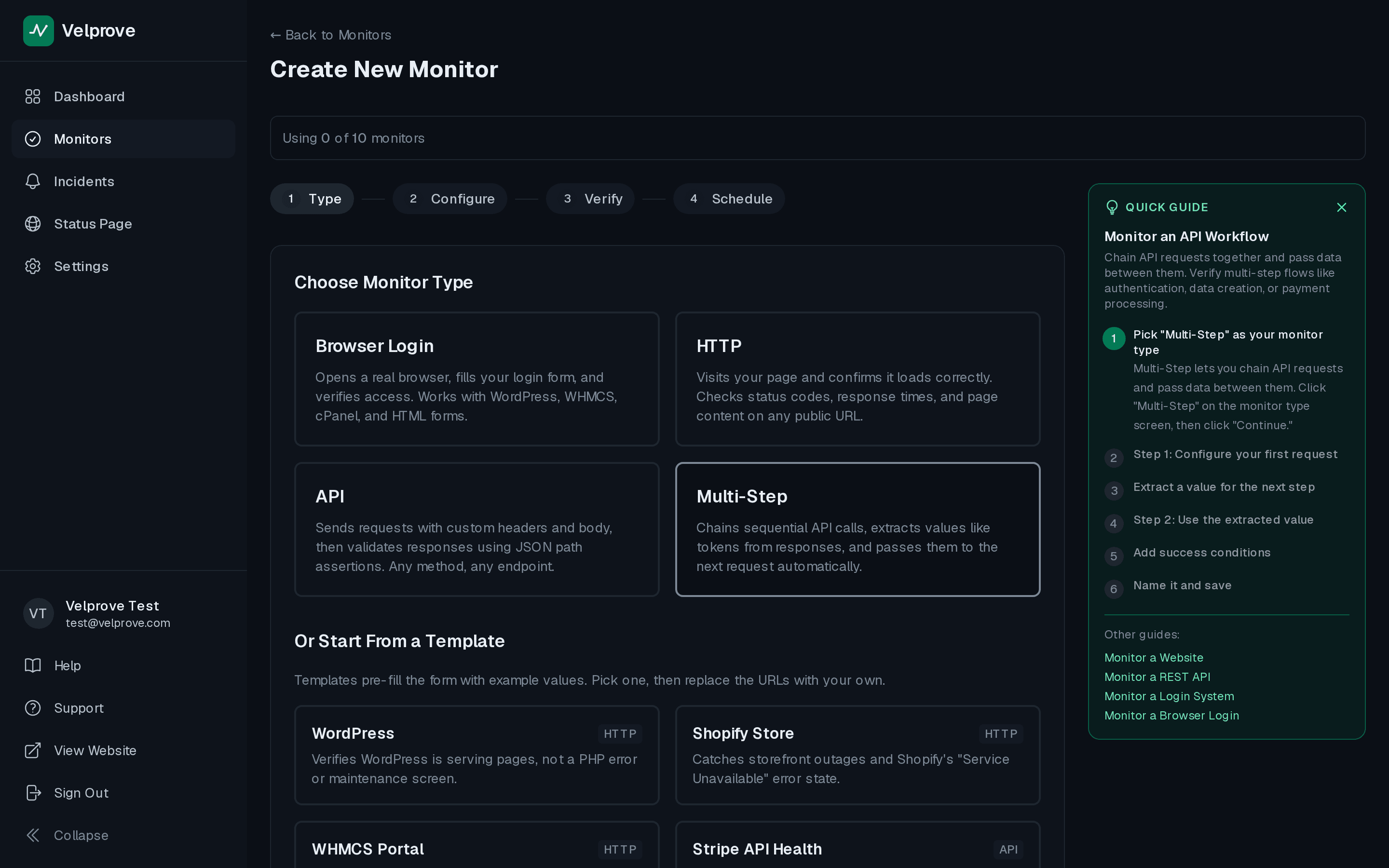
Task: Open the Monitor a Website guide
Action: tap(1154, 658)
